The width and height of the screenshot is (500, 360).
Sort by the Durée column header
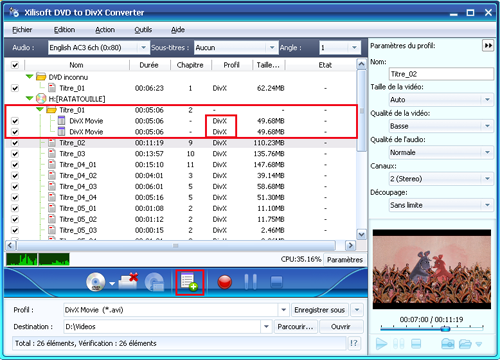[x=149, y=65]
